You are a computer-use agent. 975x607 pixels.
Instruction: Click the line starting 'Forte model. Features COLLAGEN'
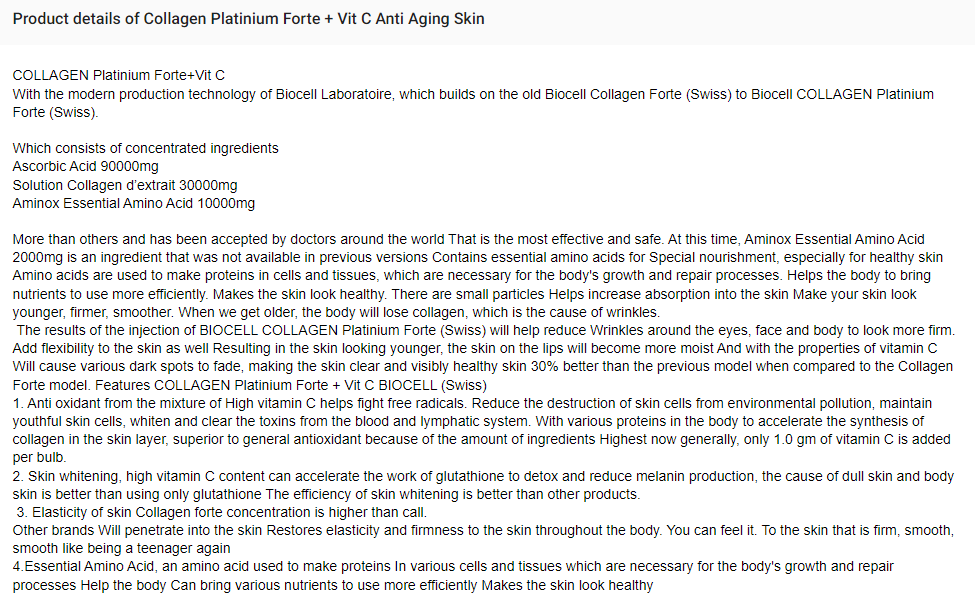pyautogui.click(x=249, y=385)
